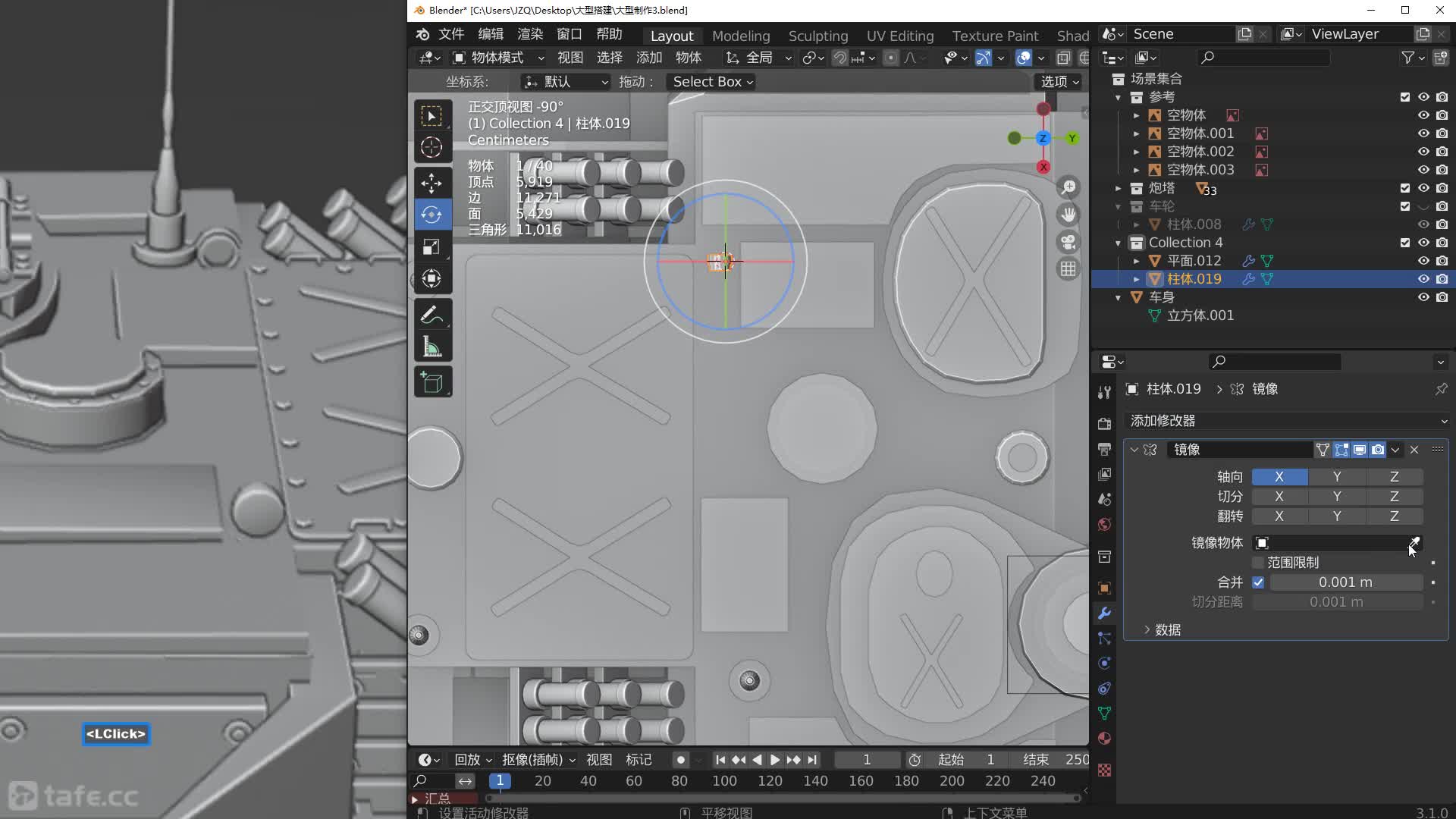This screenshot has width=1456, height=819.
Task: Play the animation forward
Action: coord(775,760)
